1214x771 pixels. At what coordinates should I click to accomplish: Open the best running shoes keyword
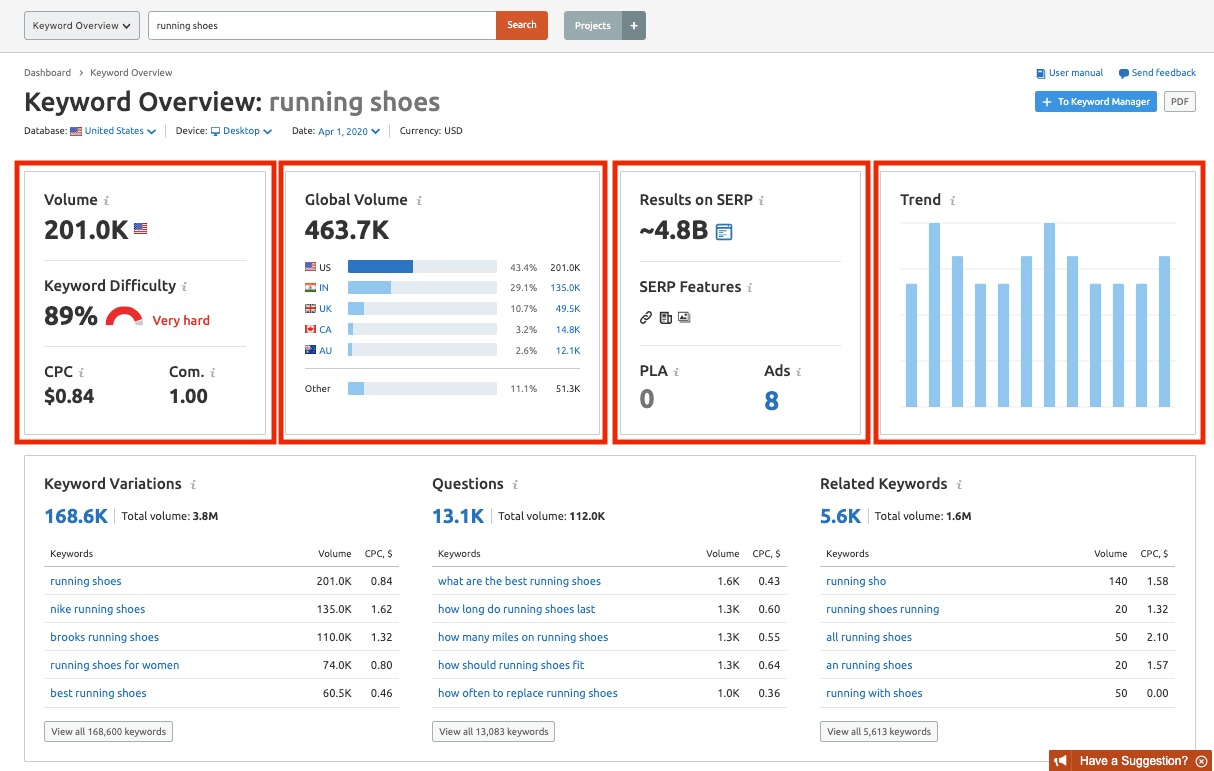coord(98,693)
